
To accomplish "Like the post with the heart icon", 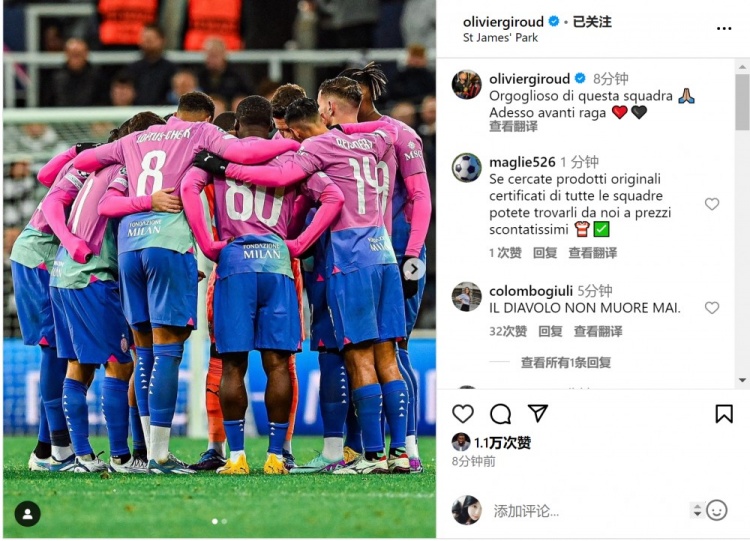I will tap(463, 414).
